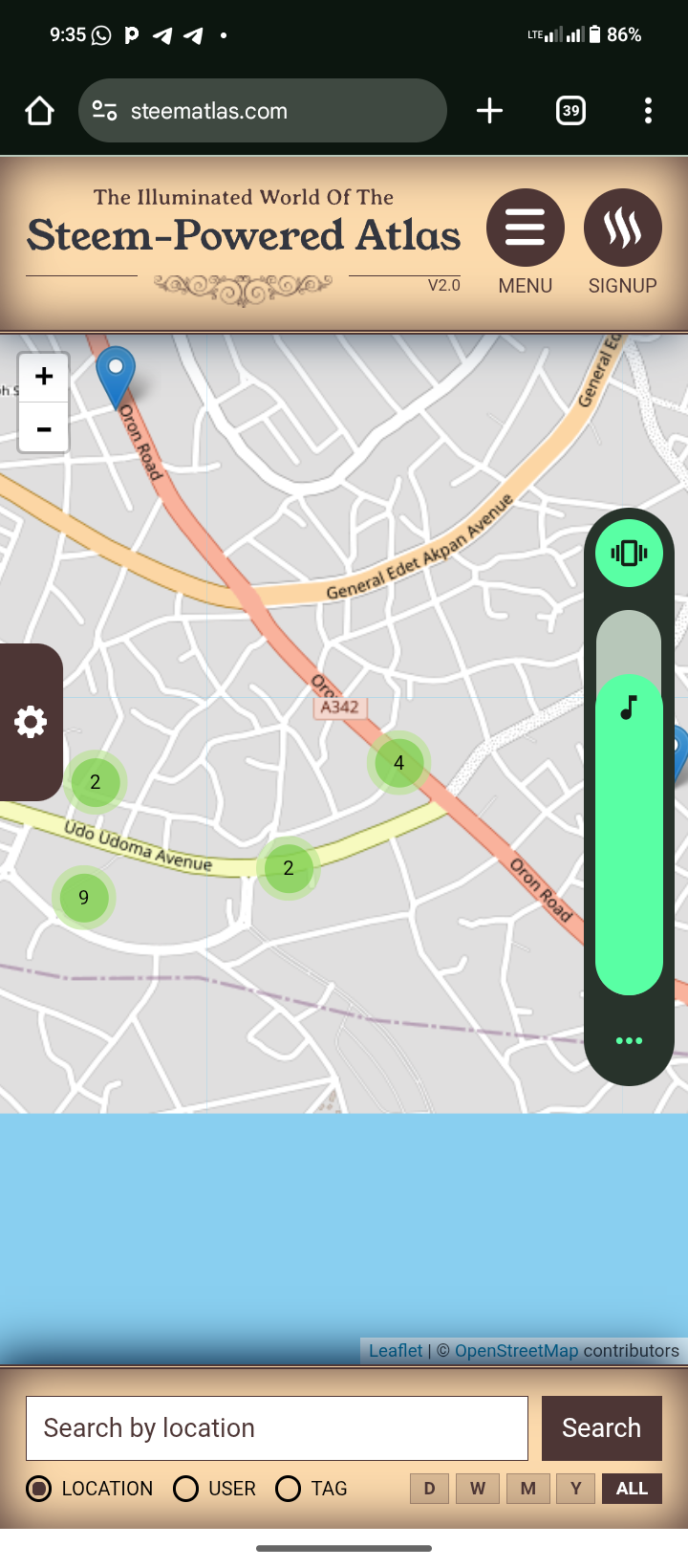Click the General Edet Akpan Avenue label
Screen dimensions: 688x1568
[420, 549]
